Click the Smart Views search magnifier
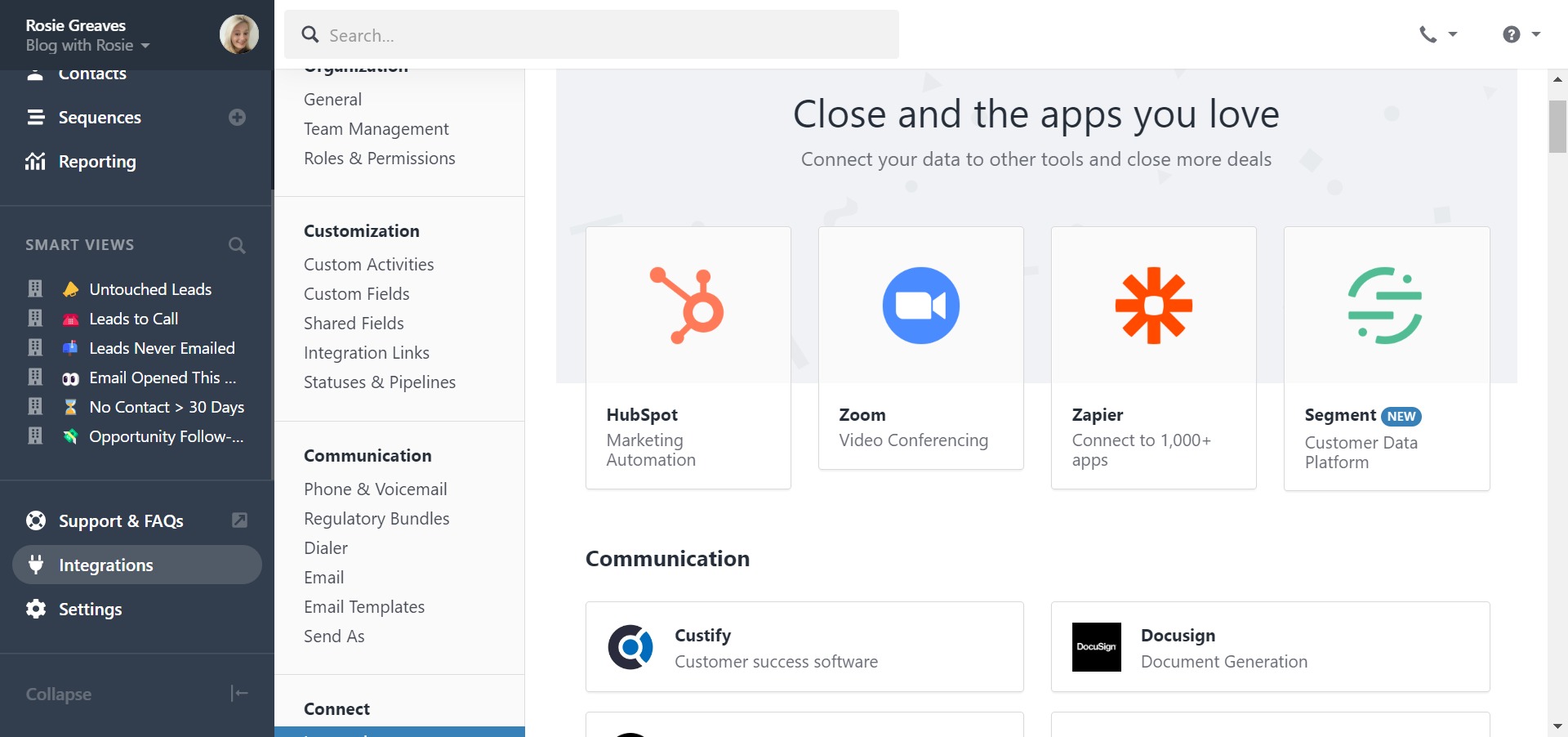1568x737 pixels. click(236, 245)
